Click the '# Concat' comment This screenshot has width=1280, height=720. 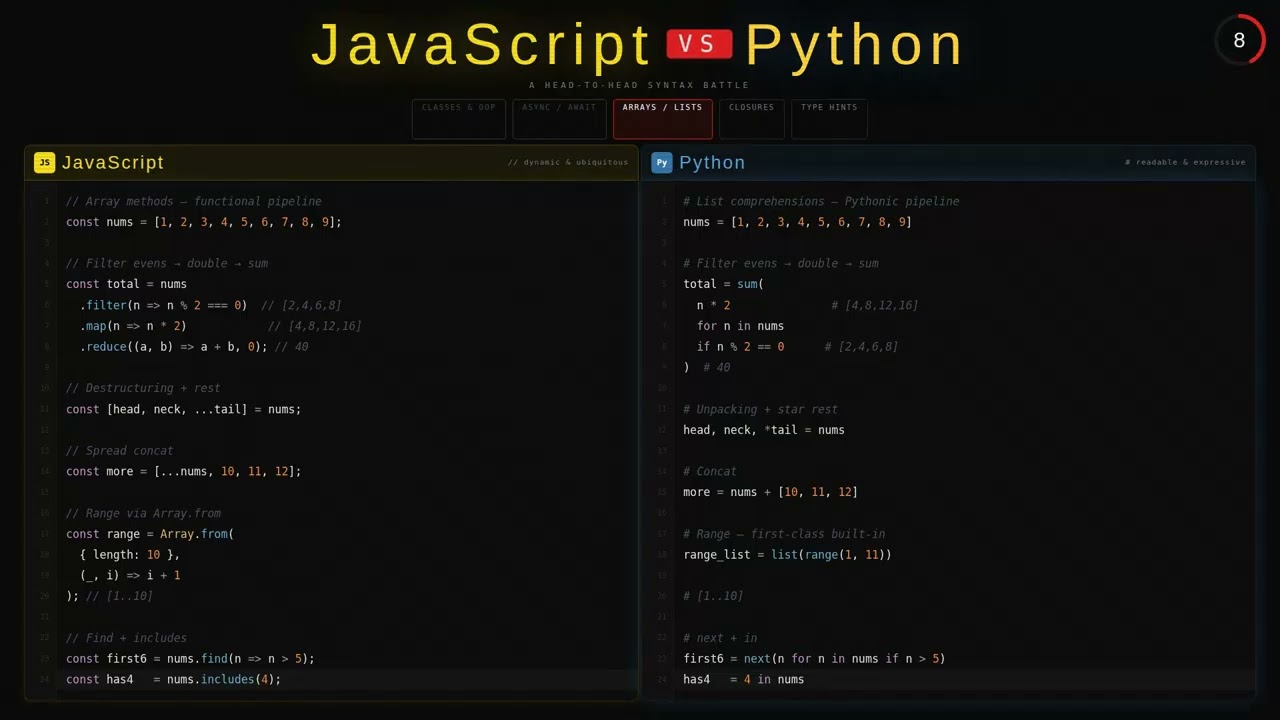710,471
